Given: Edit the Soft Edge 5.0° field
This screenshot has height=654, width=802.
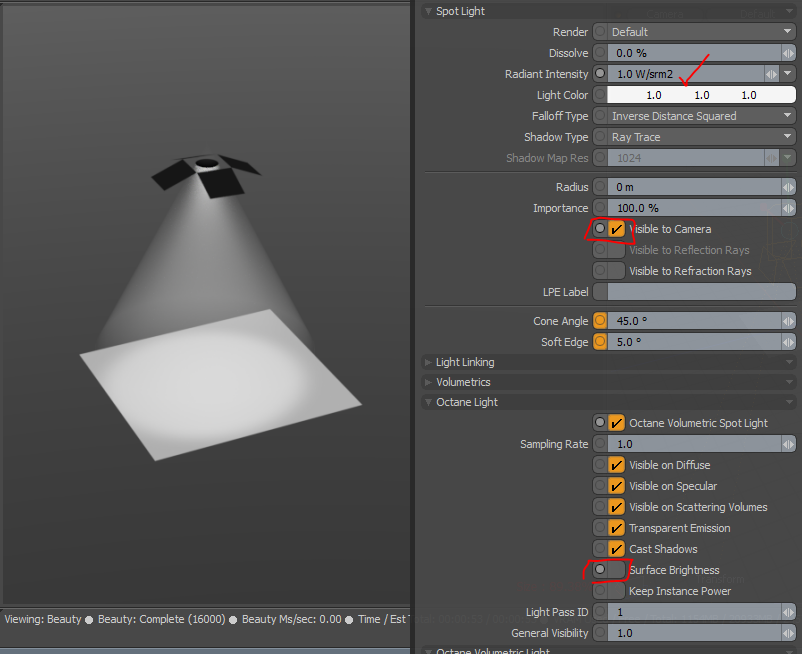Looking at the screenshot, I should (x=694, y=342).
